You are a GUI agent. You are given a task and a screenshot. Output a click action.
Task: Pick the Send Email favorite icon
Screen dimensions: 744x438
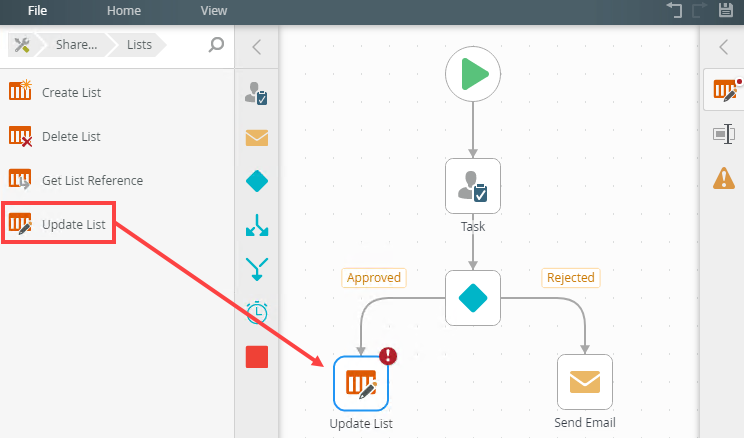pos(257,138)
